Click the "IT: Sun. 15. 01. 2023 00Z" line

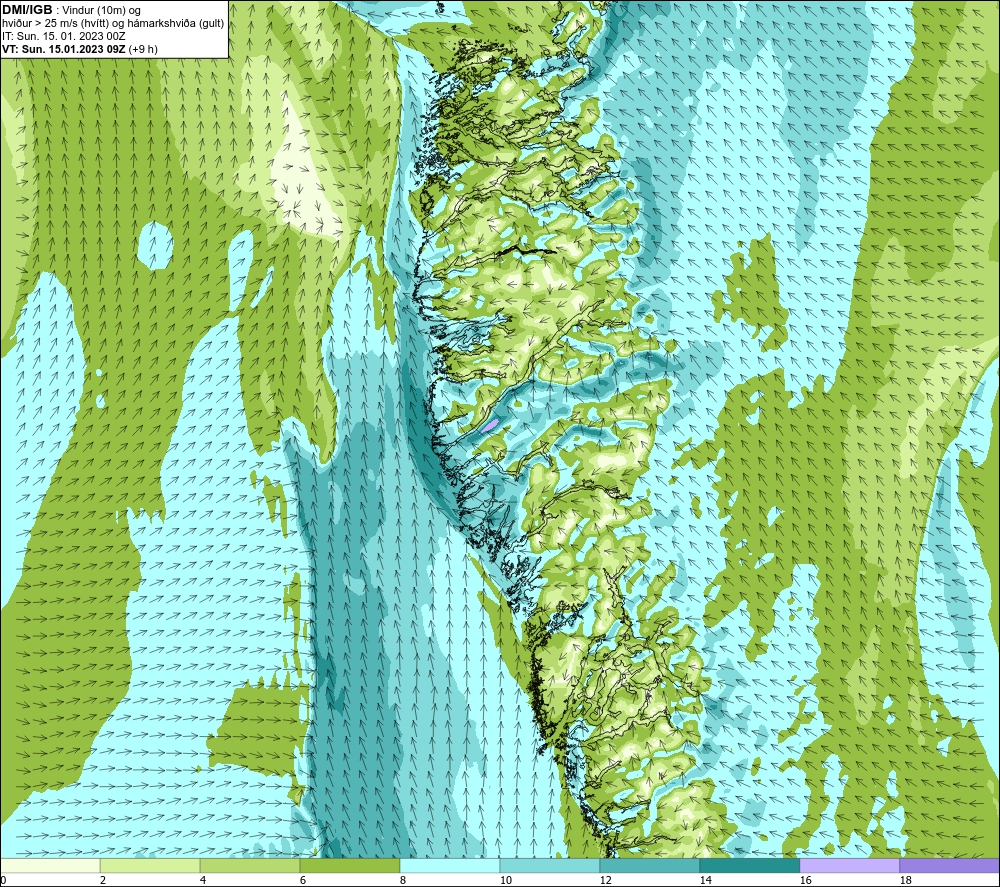tap(64, 36)
